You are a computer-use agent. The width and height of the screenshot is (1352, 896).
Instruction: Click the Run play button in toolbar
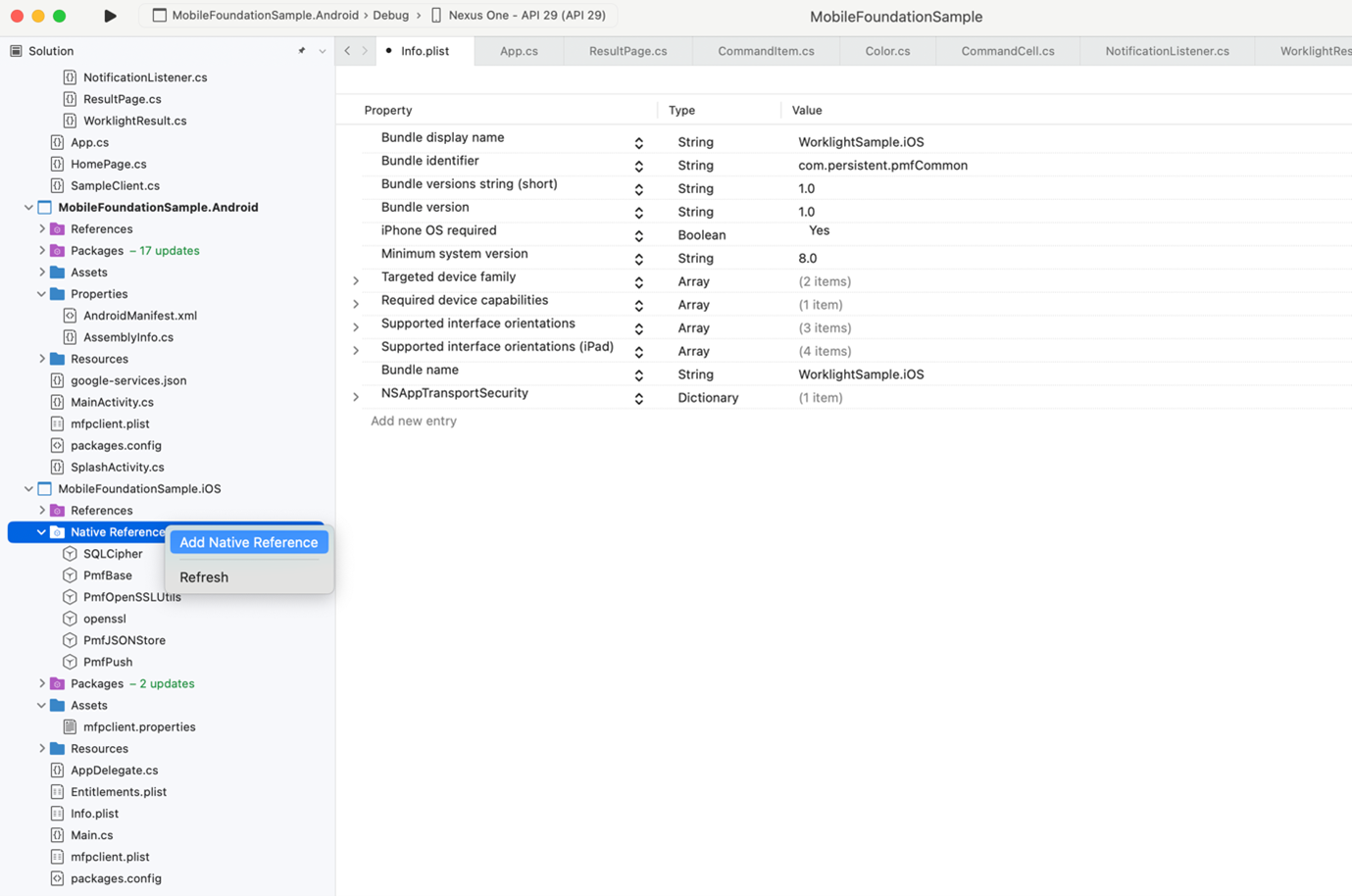coord(110,16)
